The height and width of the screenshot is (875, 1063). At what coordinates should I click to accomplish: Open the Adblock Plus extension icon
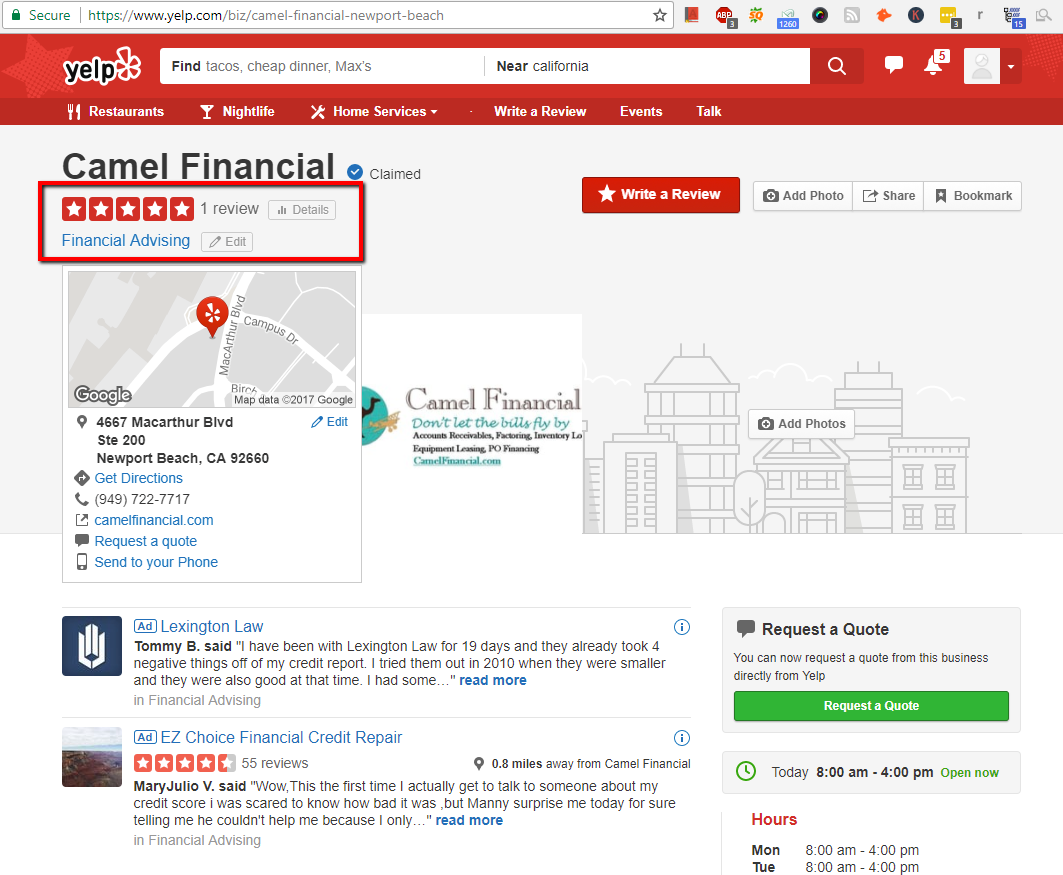click(x=725, y=16)
